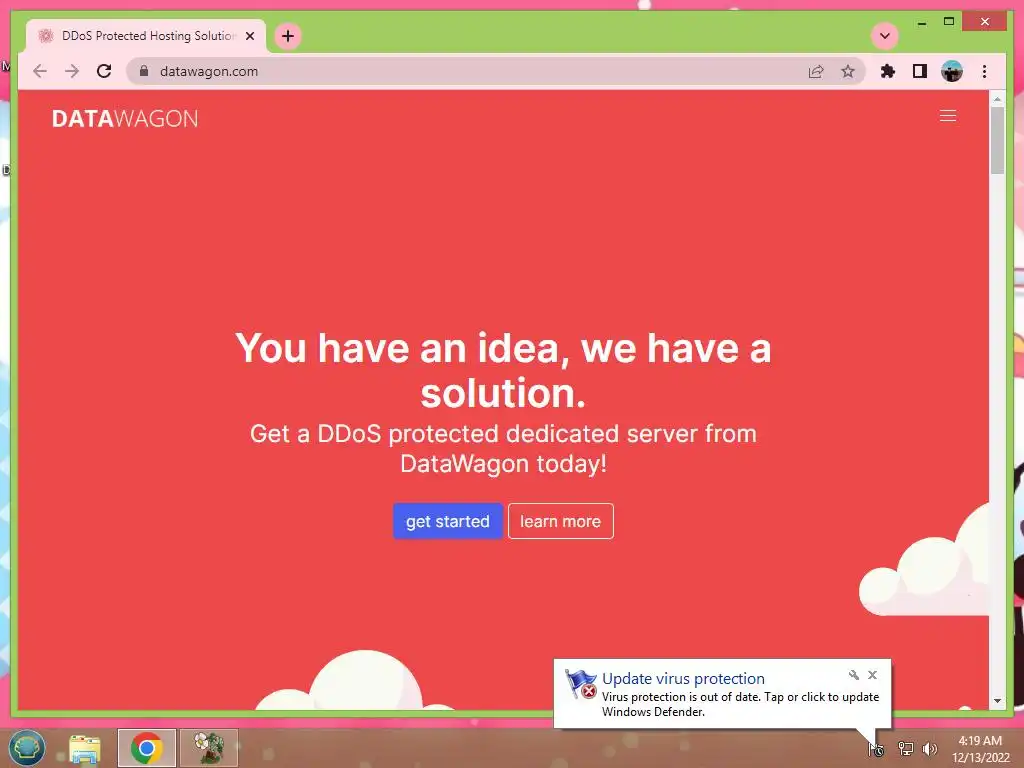
Task: Open the DataWagon hamburger menu
Action: coord(948,116)
